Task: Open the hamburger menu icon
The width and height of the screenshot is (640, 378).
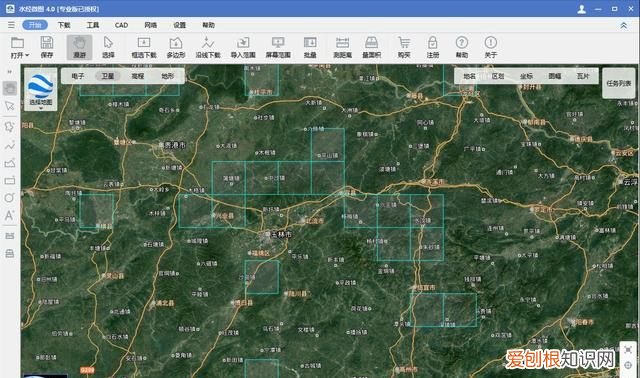Action: pyautogui.click(x=11, y=25)
